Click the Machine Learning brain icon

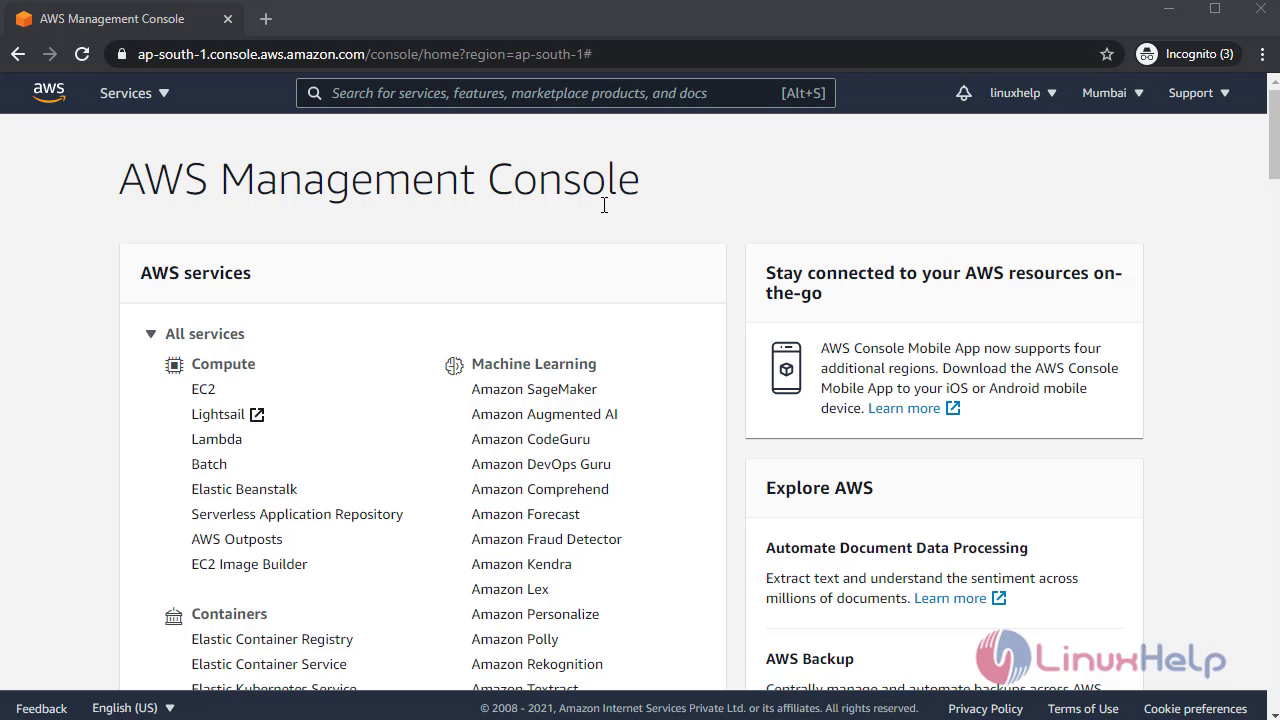point(454,365)
